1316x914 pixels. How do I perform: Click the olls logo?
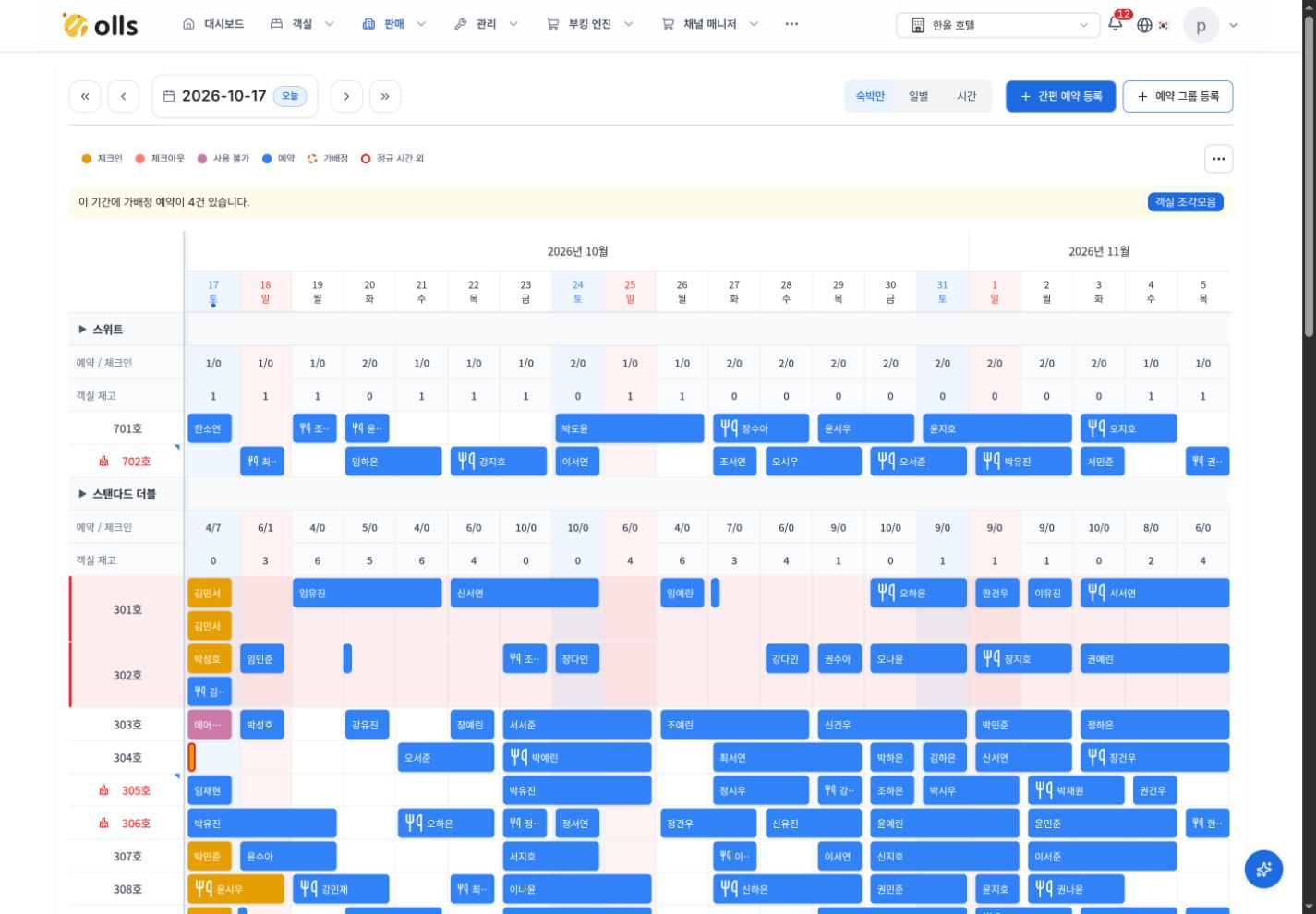point(100,25)
